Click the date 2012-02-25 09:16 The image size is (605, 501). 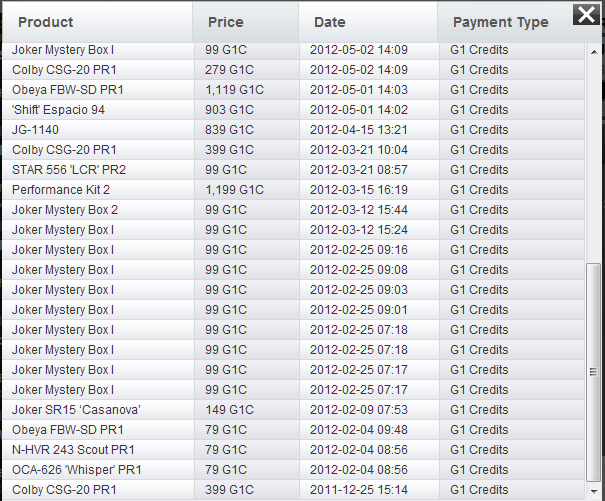tap(358, 250)
